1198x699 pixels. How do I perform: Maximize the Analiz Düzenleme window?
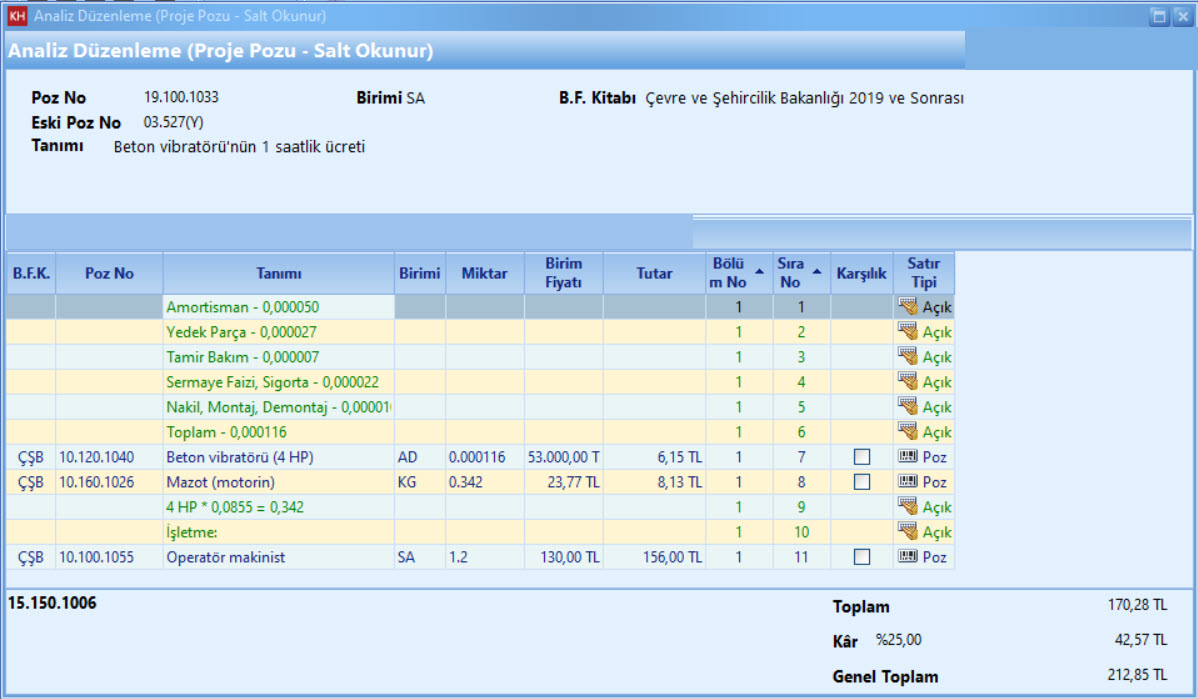coord(1159,16)
